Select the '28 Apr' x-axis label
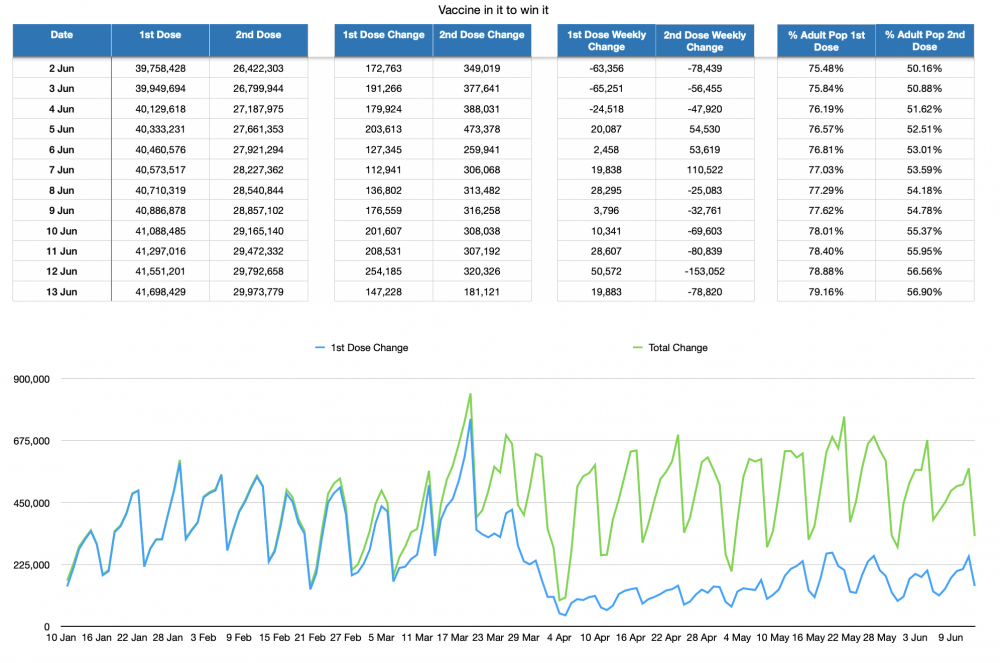Screen dimensions: 1000x663 [x=702, y=638]
